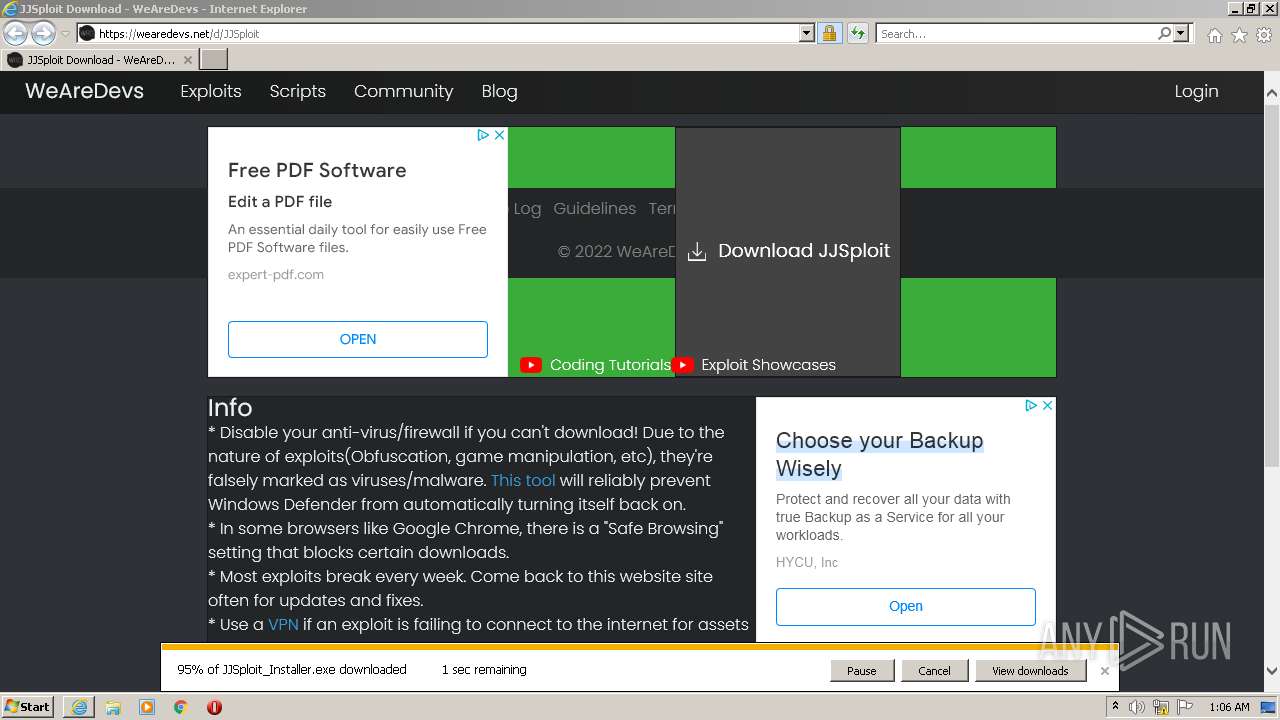Click the security lock icon in address bar

pos(829,33)
